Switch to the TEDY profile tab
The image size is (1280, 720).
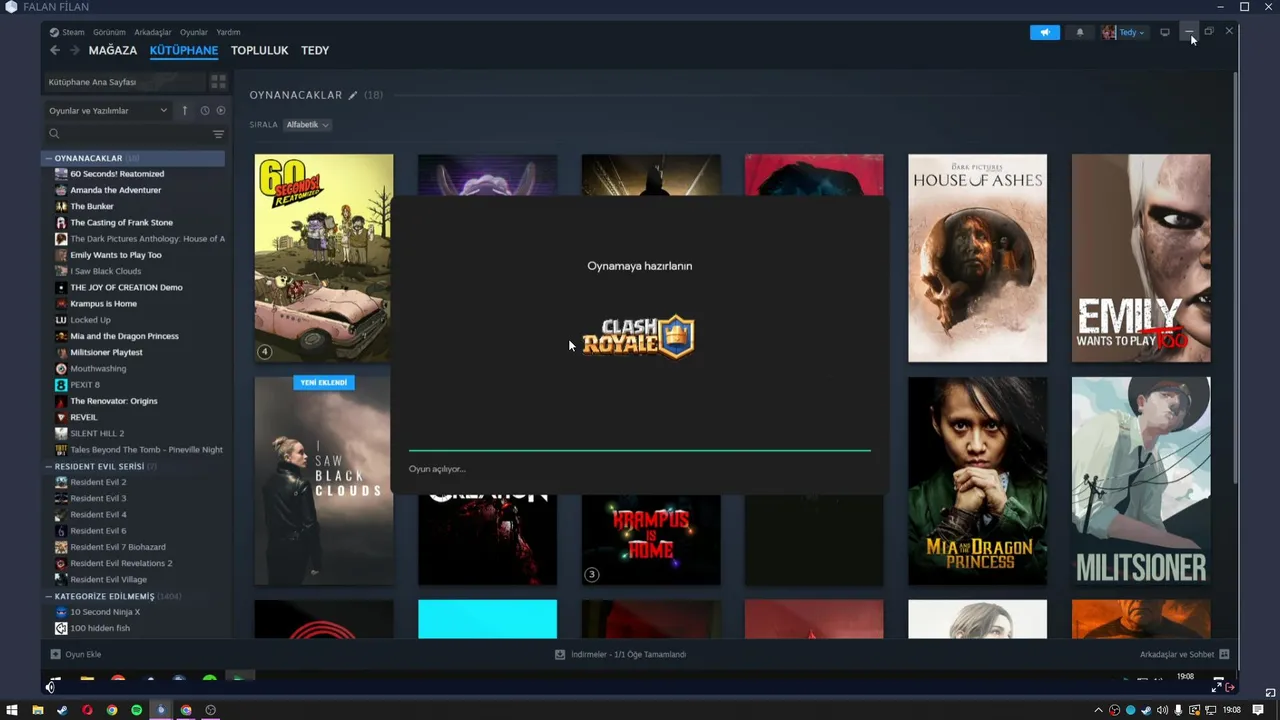315,50
